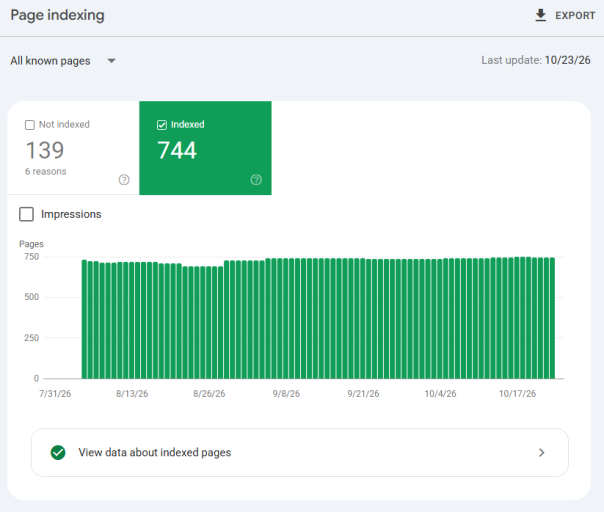
Task: Enable the Impressions checkbox
Action: click(27, 214)
